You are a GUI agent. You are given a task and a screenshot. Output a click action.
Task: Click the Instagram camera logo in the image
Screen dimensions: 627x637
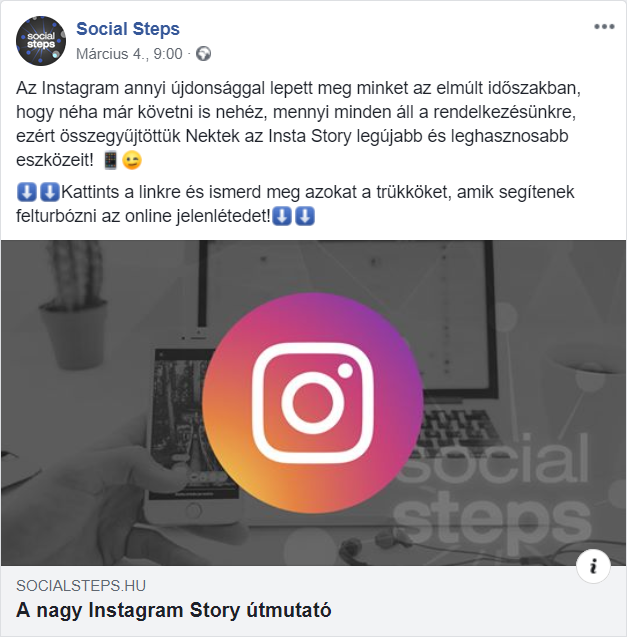click(x=313, y=402)
